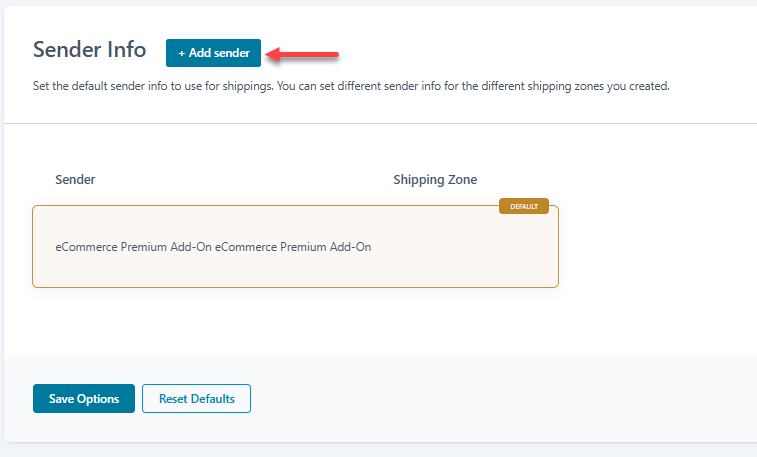
Task: Click the horizontal divider below the description
Action: click(x=380, y=123)
